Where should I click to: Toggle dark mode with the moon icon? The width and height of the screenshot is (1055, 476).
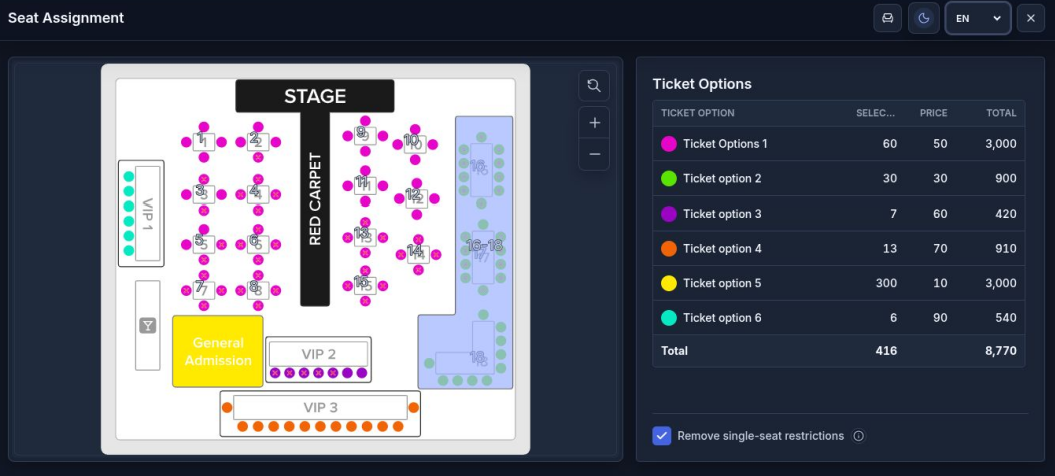tap(924, 18)
